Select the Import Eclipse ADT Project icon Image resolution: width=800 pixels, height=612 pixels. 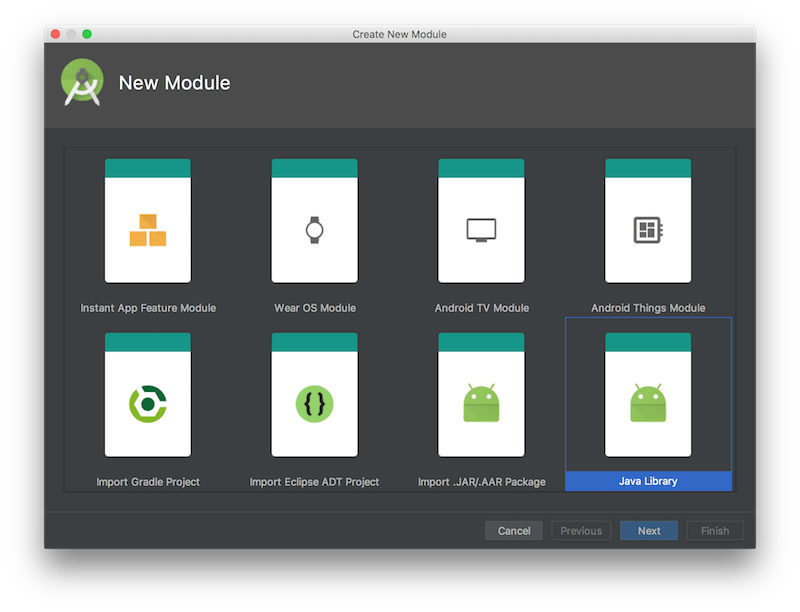pyautogui.click(x=314, y=404)
